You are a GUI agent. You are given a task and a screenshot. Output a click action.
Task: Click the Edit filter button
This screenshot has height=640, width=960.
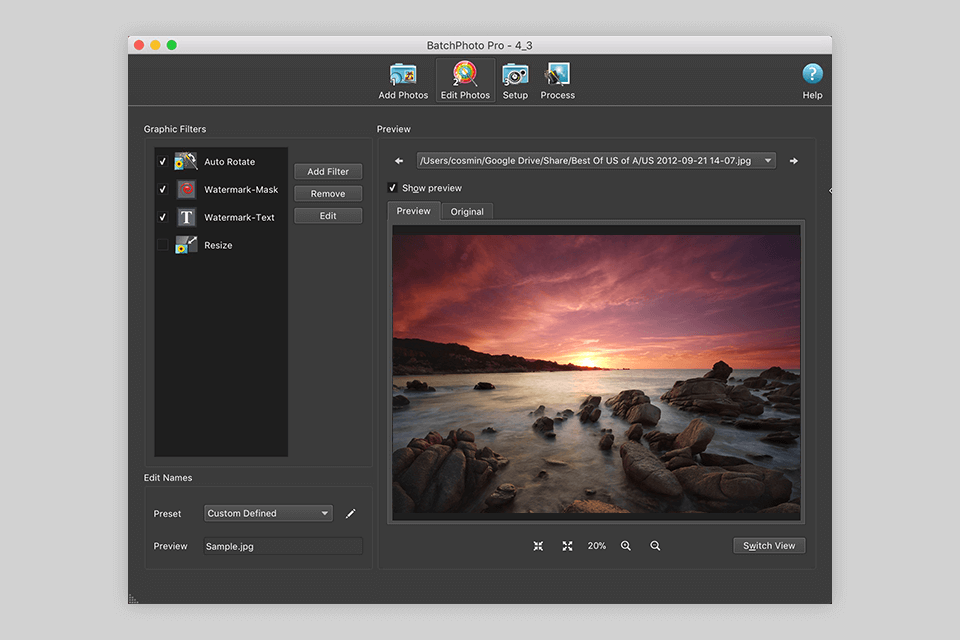(x=328, y=216)
